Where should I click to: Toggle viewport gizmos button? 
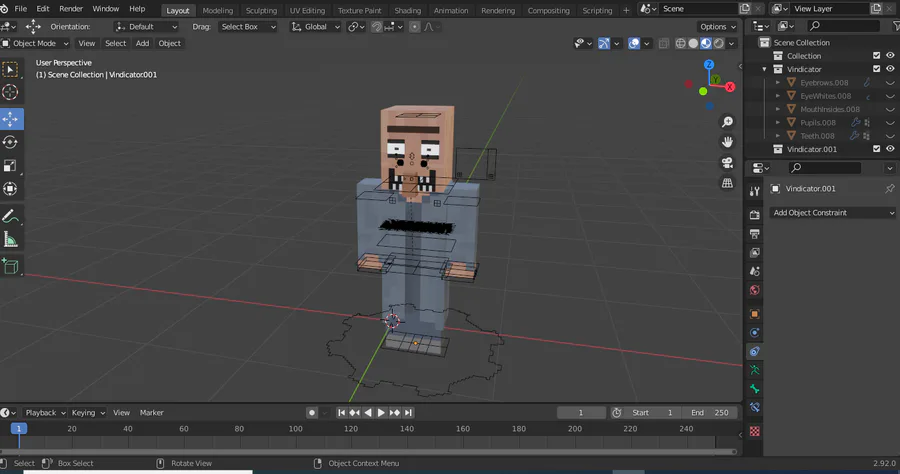point(604,44)
